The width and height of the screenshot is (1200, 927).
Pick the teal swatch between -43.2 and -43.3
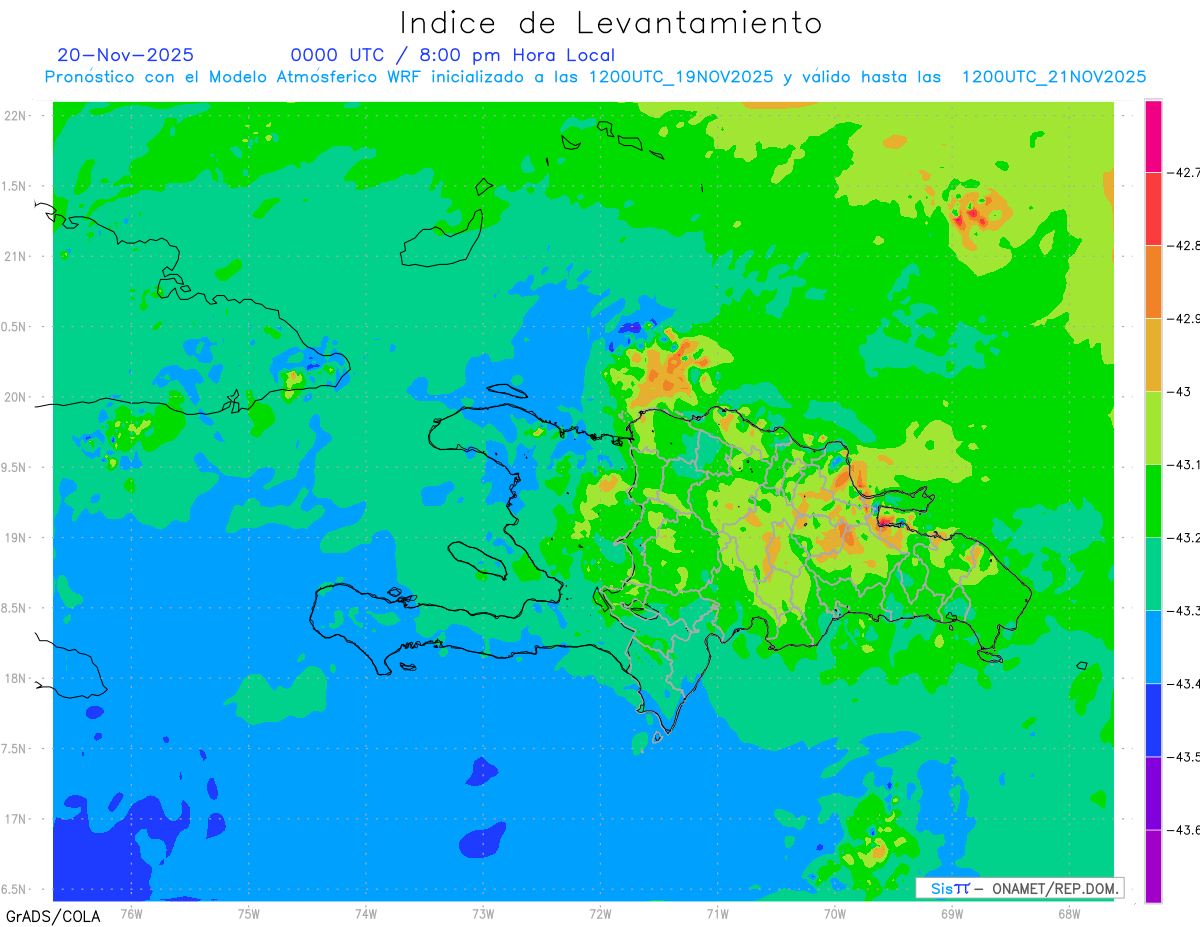[x=1153, y=574]
